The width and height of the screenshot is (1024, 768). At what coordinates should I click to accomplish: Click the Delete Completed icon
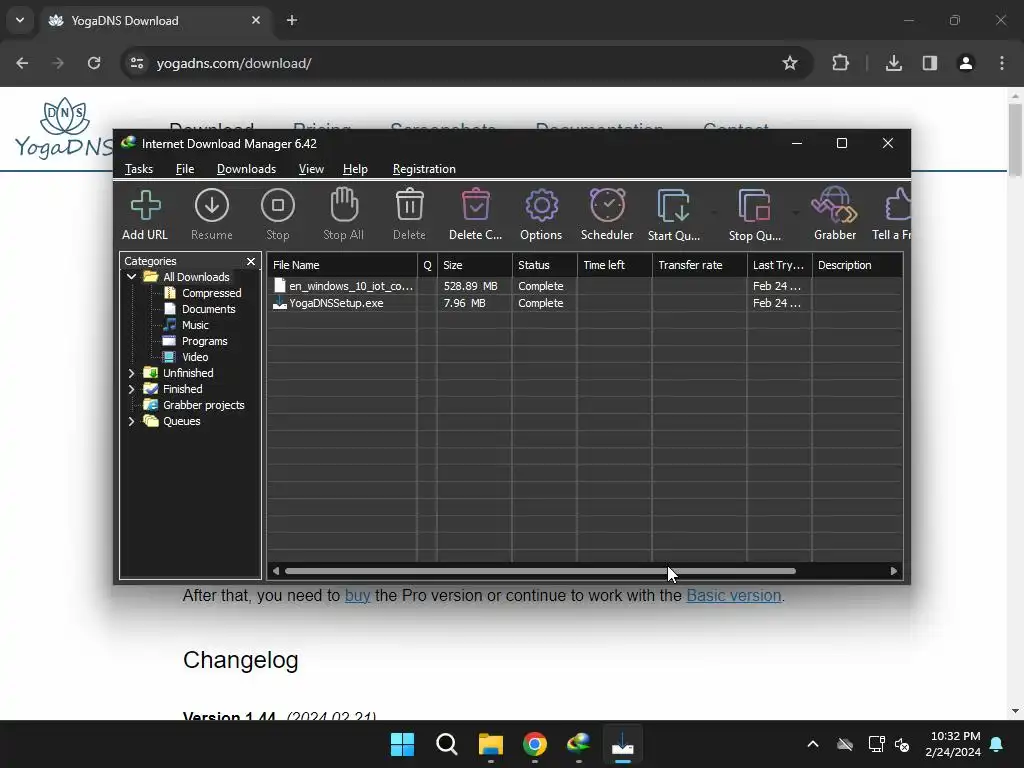pos(475,214)
